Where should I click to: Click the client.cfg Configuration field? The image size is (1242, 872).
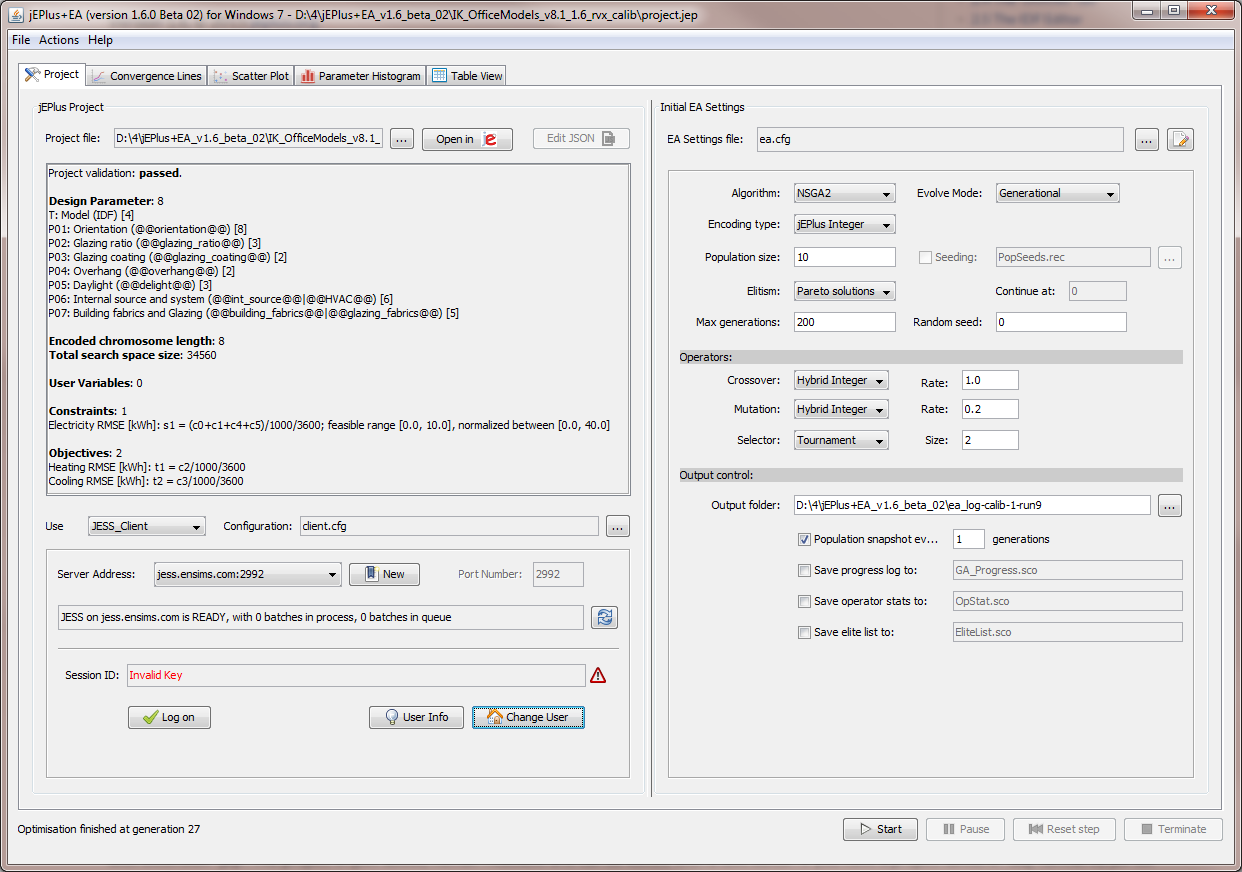click(449, 526)
